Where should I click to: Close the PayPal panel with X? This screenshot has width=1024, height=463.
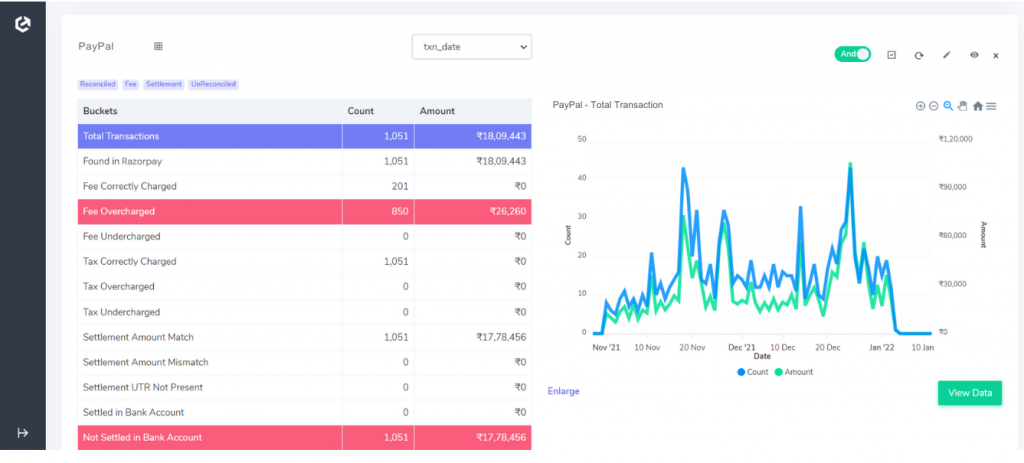996,56
